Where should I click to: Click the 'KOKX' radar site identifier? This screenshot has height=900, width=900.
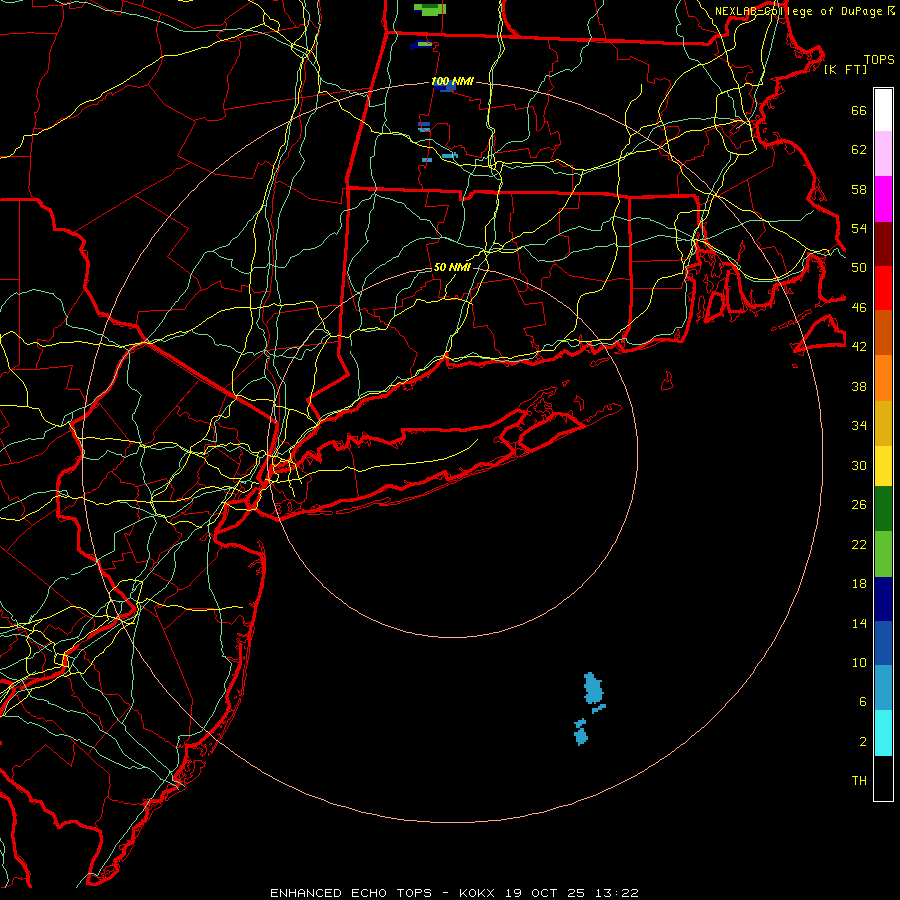tap(476, 893)
